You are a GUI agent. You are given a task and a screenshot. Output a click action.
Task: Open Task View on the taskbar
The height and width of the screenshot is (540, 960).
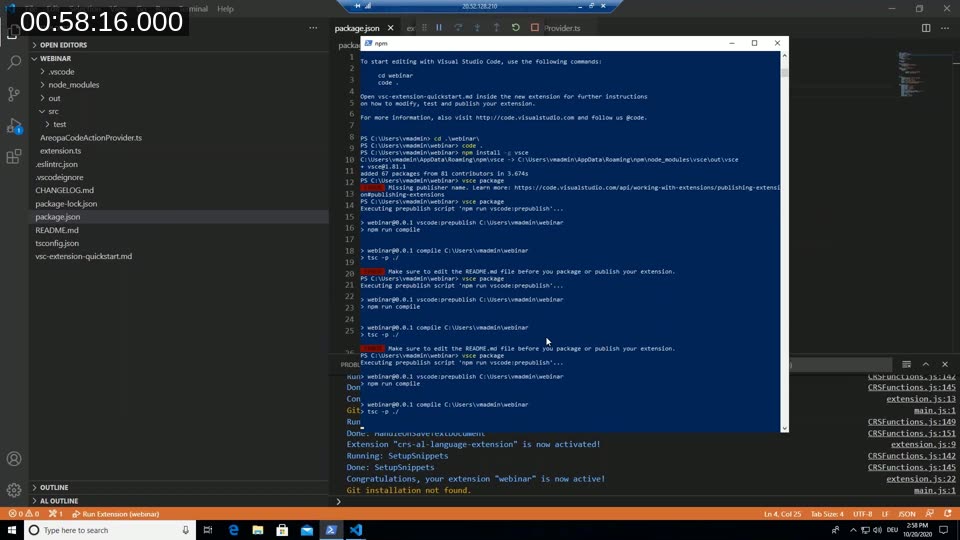click(208, 530)
